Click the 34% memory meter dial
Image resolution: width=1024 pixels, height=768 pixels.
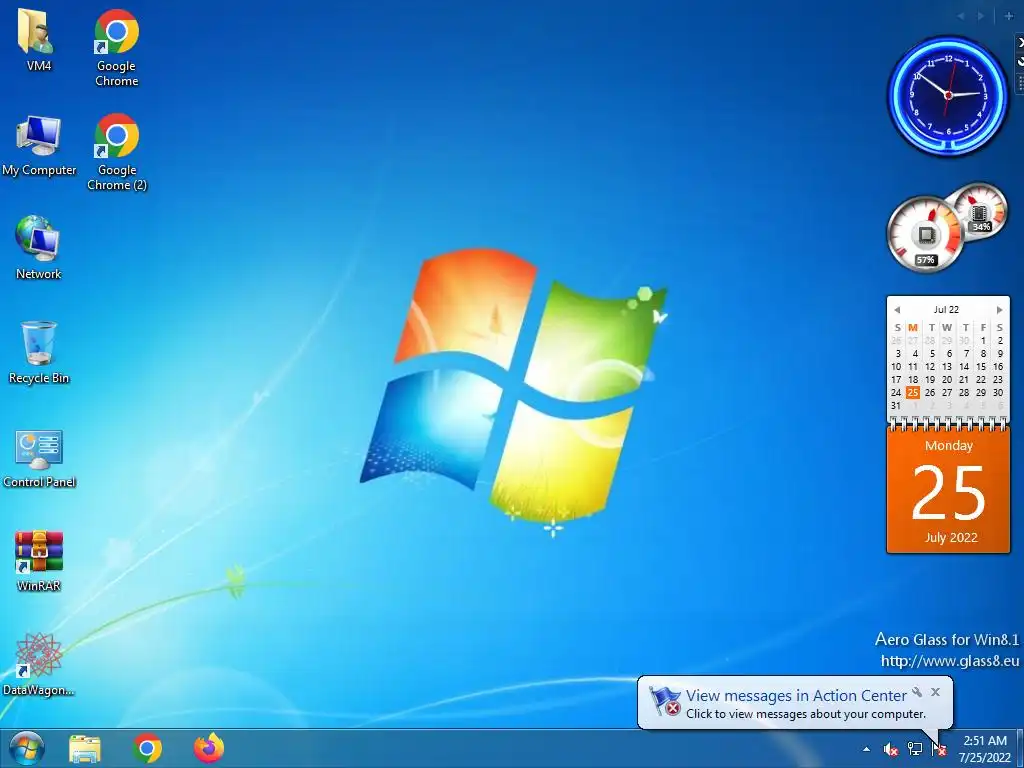pyautogui.click(x=980, y=212)
